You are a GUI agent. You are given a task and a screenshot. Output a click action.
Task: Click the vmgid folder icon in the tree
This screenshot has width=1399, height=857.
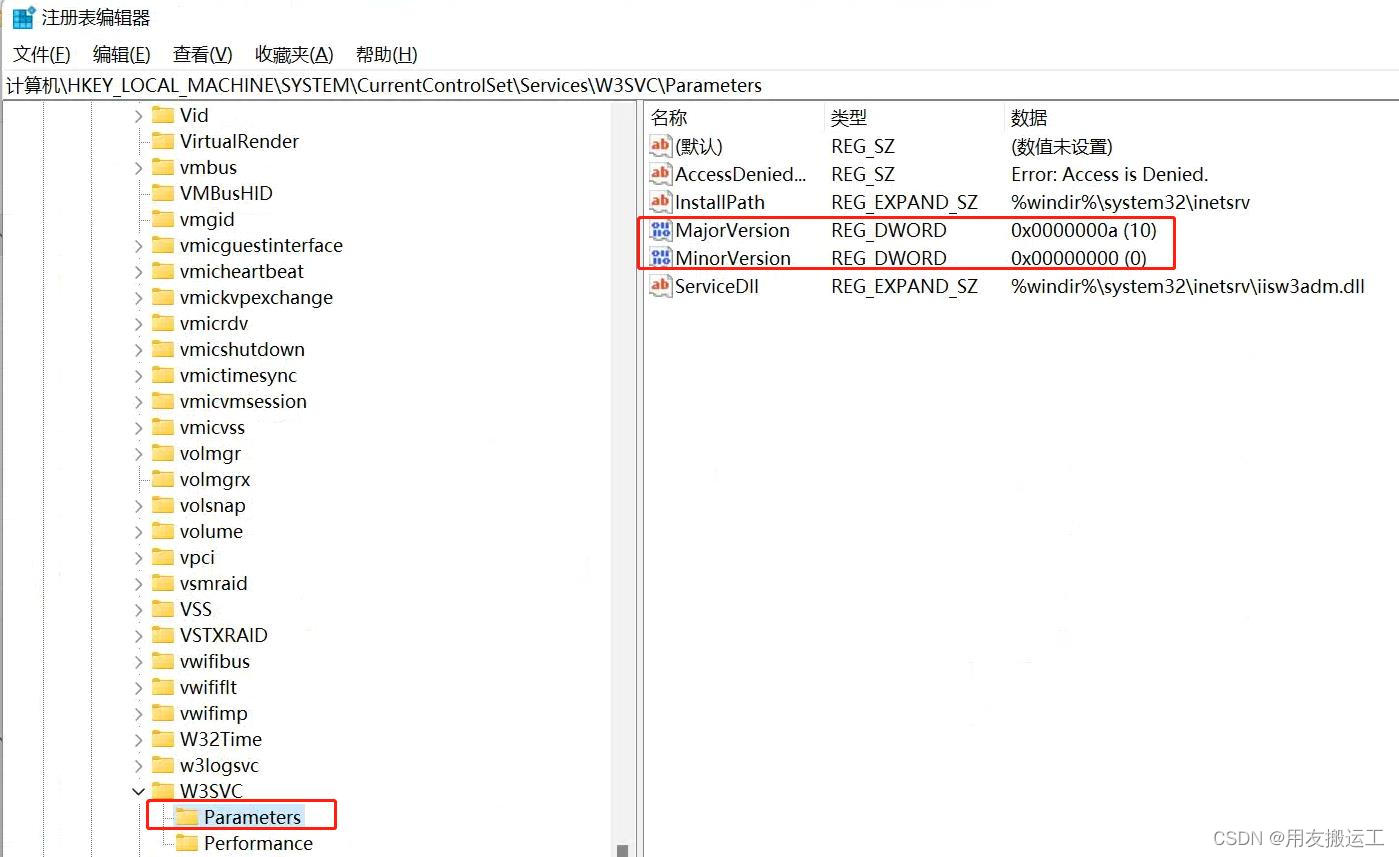(x=164, y=219)
